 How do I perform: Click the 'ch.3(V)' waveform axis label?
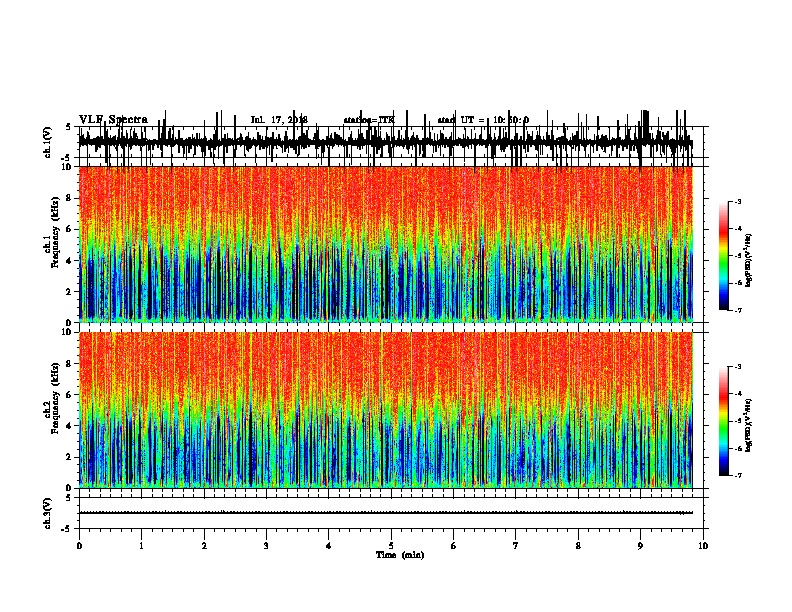coord(48,514)
